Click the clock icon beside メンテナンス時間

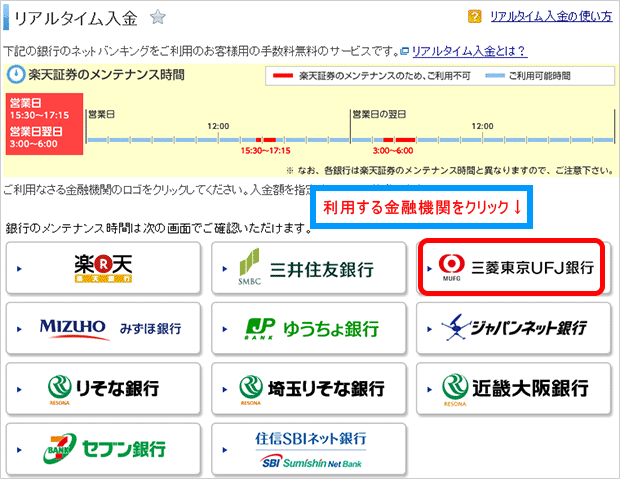coord(16,74)
